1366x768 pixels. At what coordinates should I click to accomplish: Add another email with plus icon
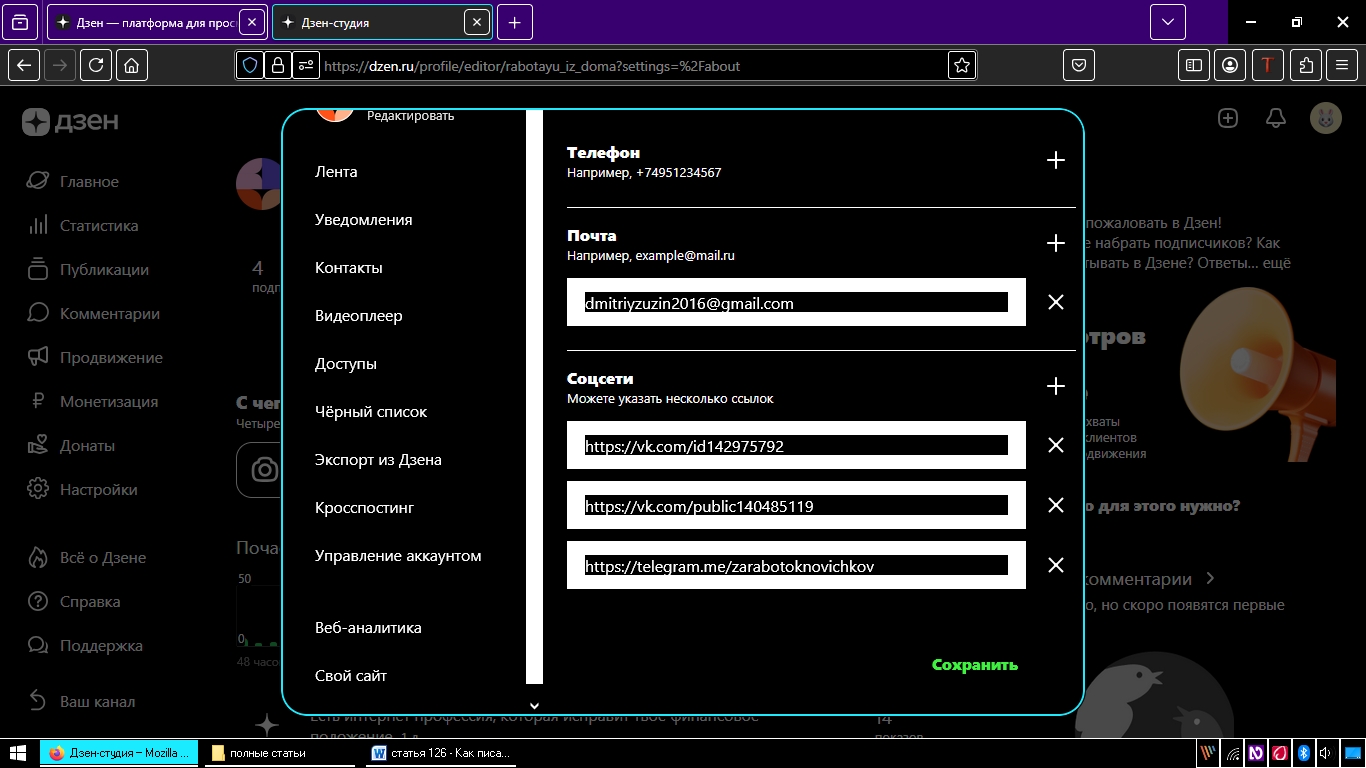point(1055,244)
